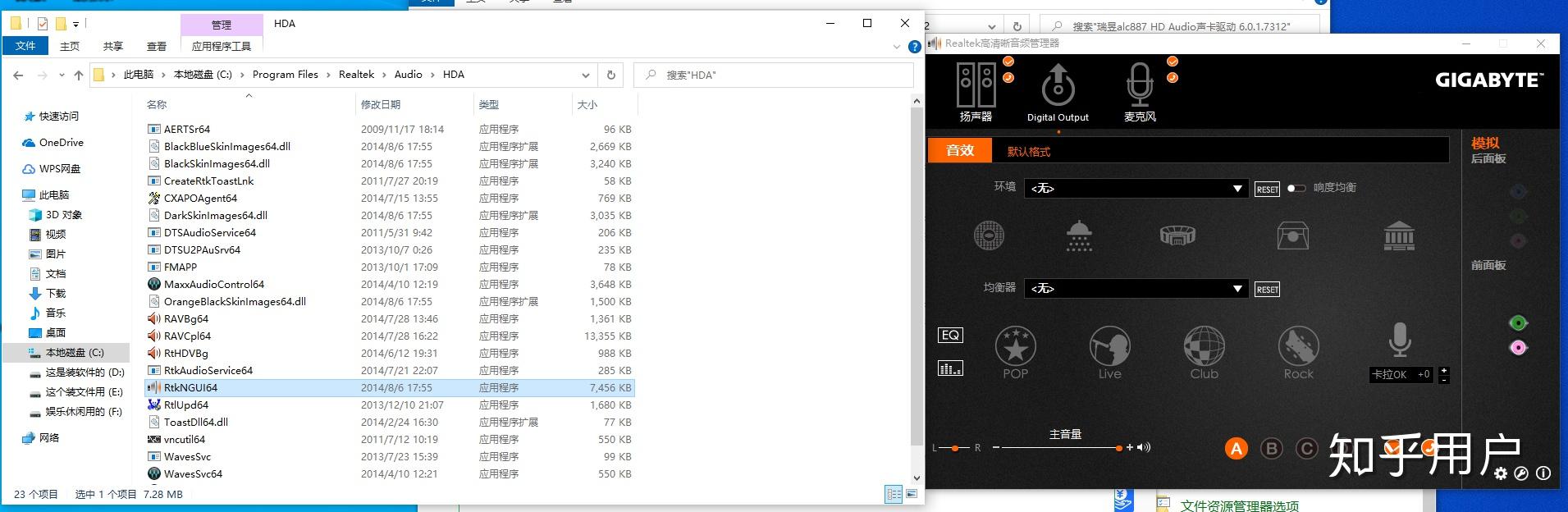This screenshot has height=512, width=1568.
Task: Choose the auditorium hall environment effect icon
Action: (x=1399, y=235)
